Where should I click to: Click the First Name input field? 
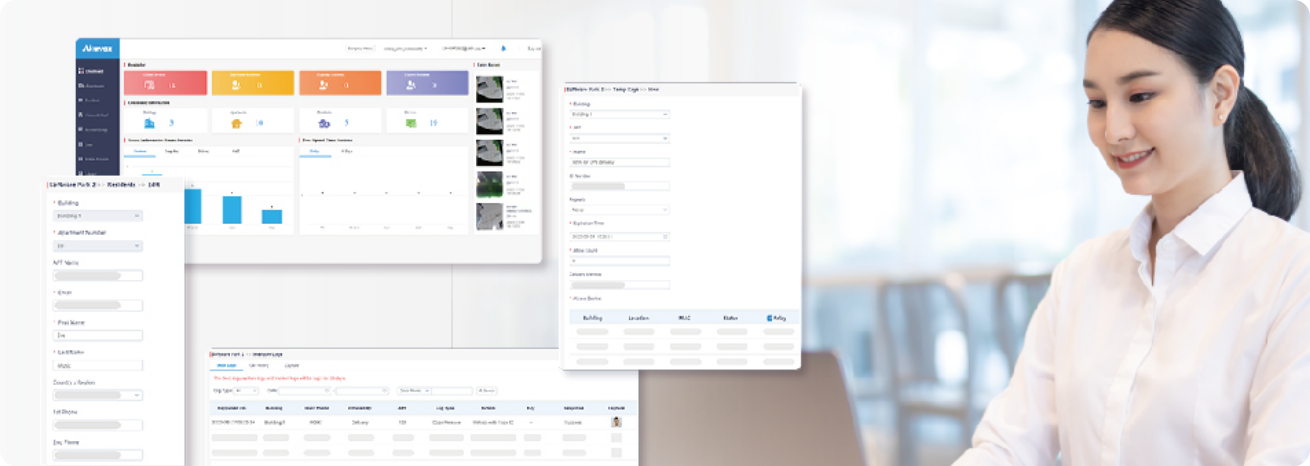(97, 336)
